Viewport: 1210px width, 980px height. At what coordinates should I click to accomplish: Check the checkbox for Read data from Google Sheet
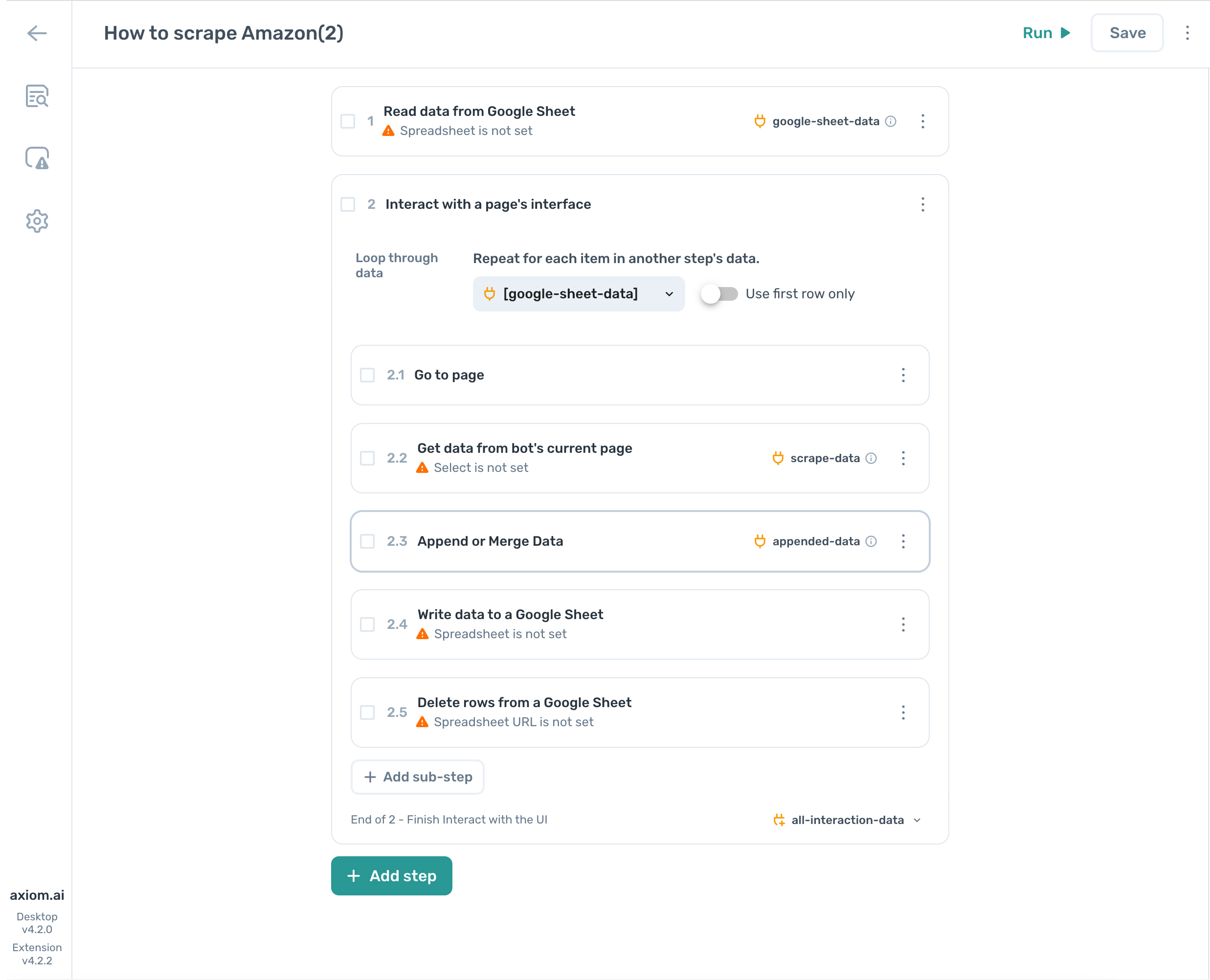(x=347, y=121)
